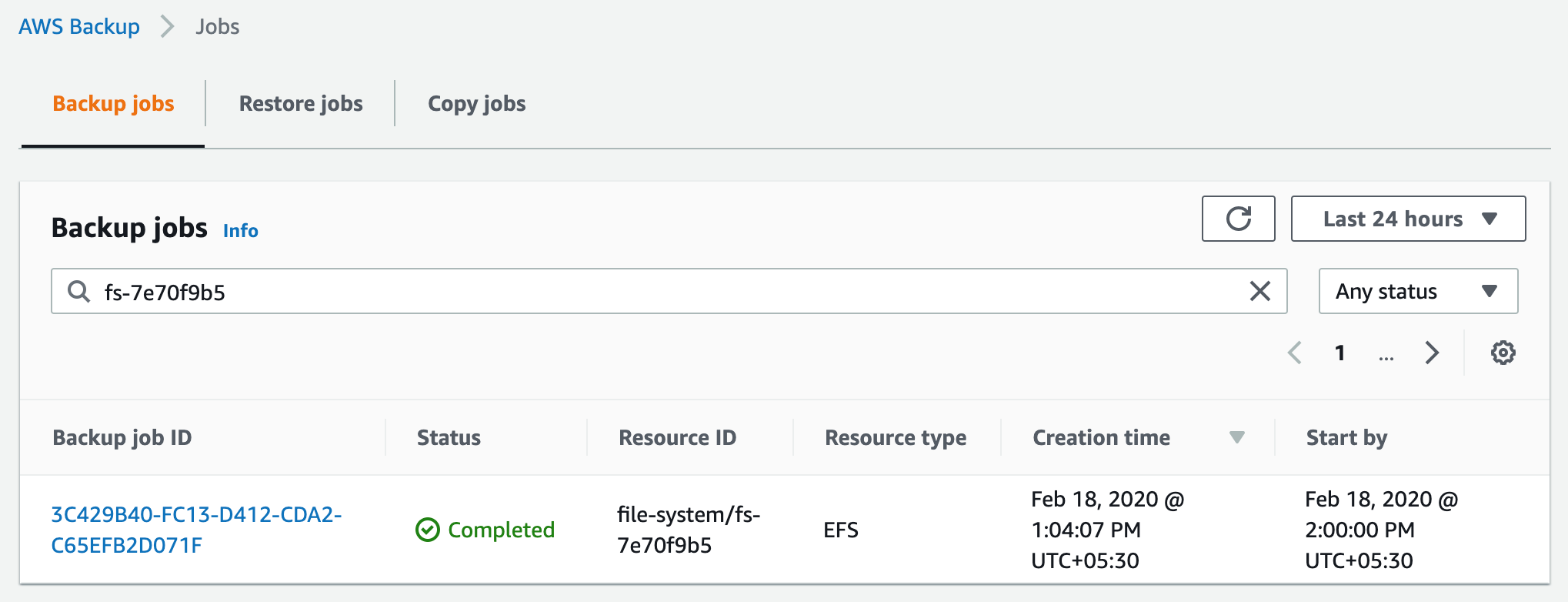The image size is (1568, 602).
Task: Open the Any status filter dropdown
Action: point(1417,291)
